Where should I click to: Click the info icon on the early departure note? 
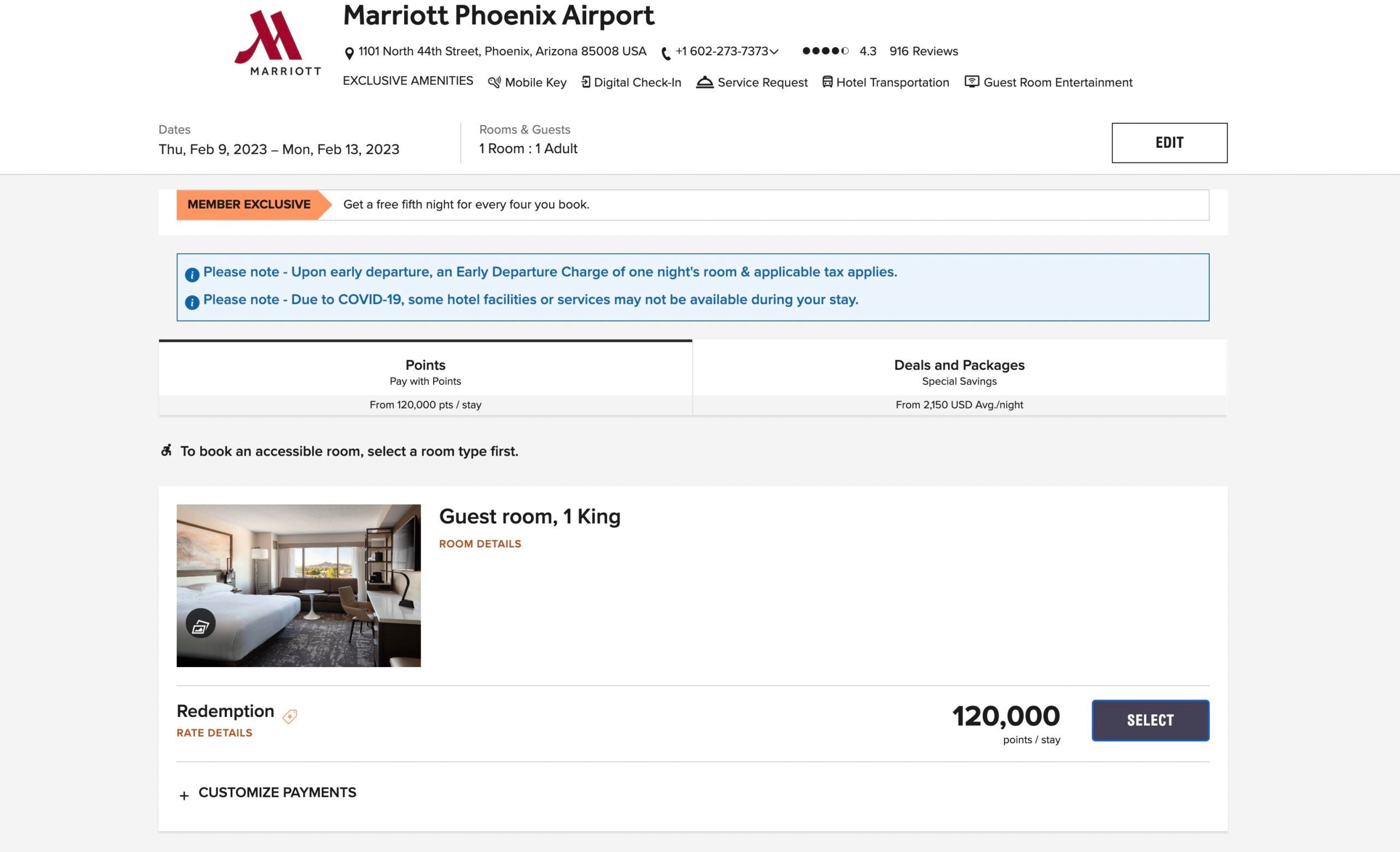(x=192, y=273)
